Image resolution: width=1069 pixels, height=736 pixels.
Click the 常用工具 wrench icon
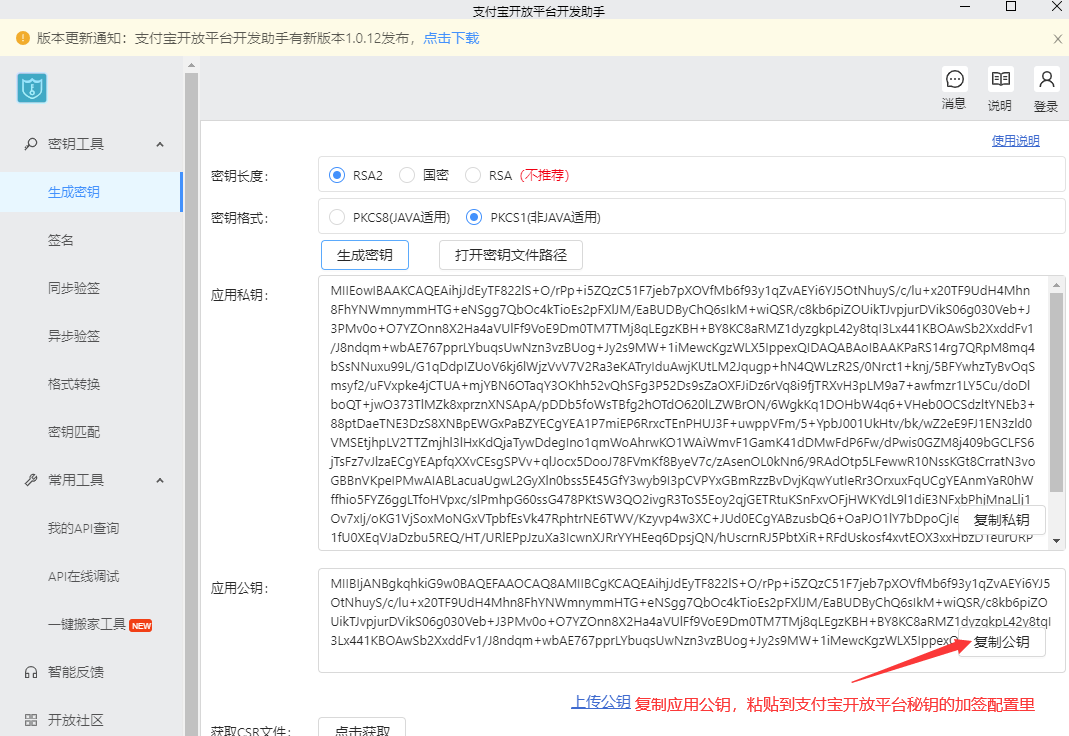31,480
